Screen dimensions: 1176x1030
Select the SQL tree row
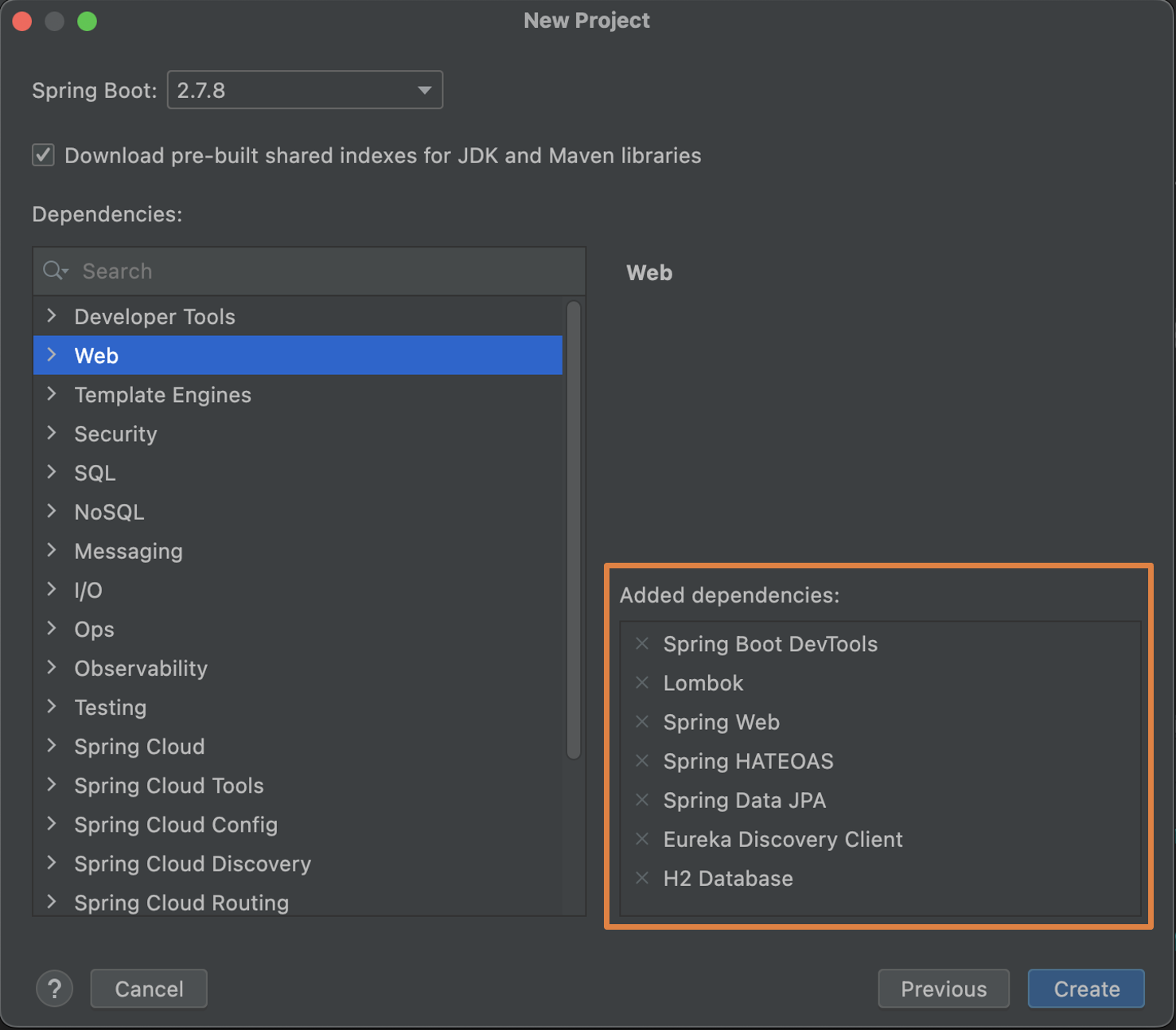tap(298, 472)
